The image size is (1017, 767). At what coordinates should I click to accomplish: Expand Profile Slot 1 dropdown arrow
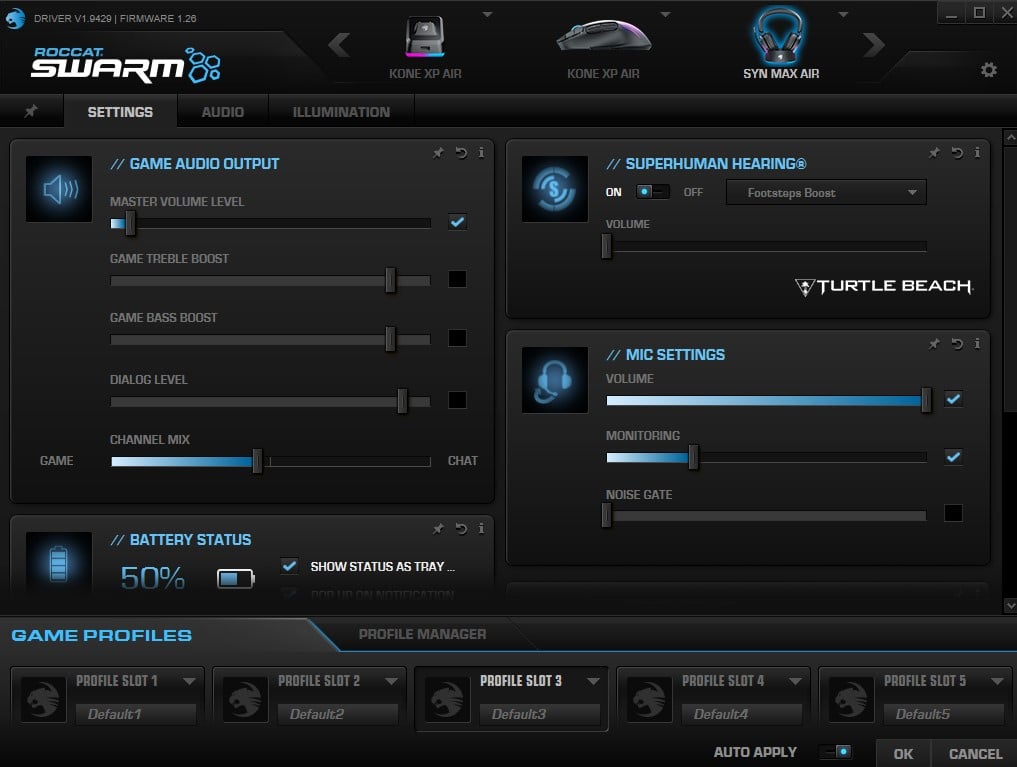189,681
